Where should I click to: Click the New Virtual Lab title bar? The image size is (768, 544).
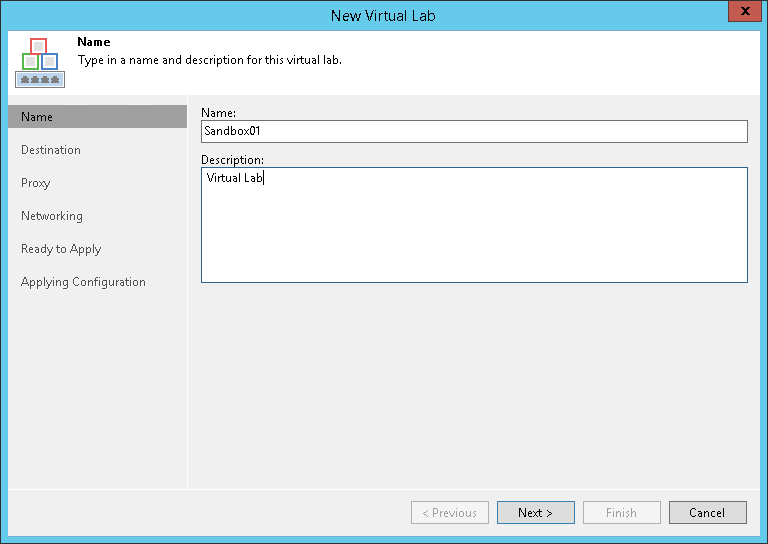tap(383, 15)
